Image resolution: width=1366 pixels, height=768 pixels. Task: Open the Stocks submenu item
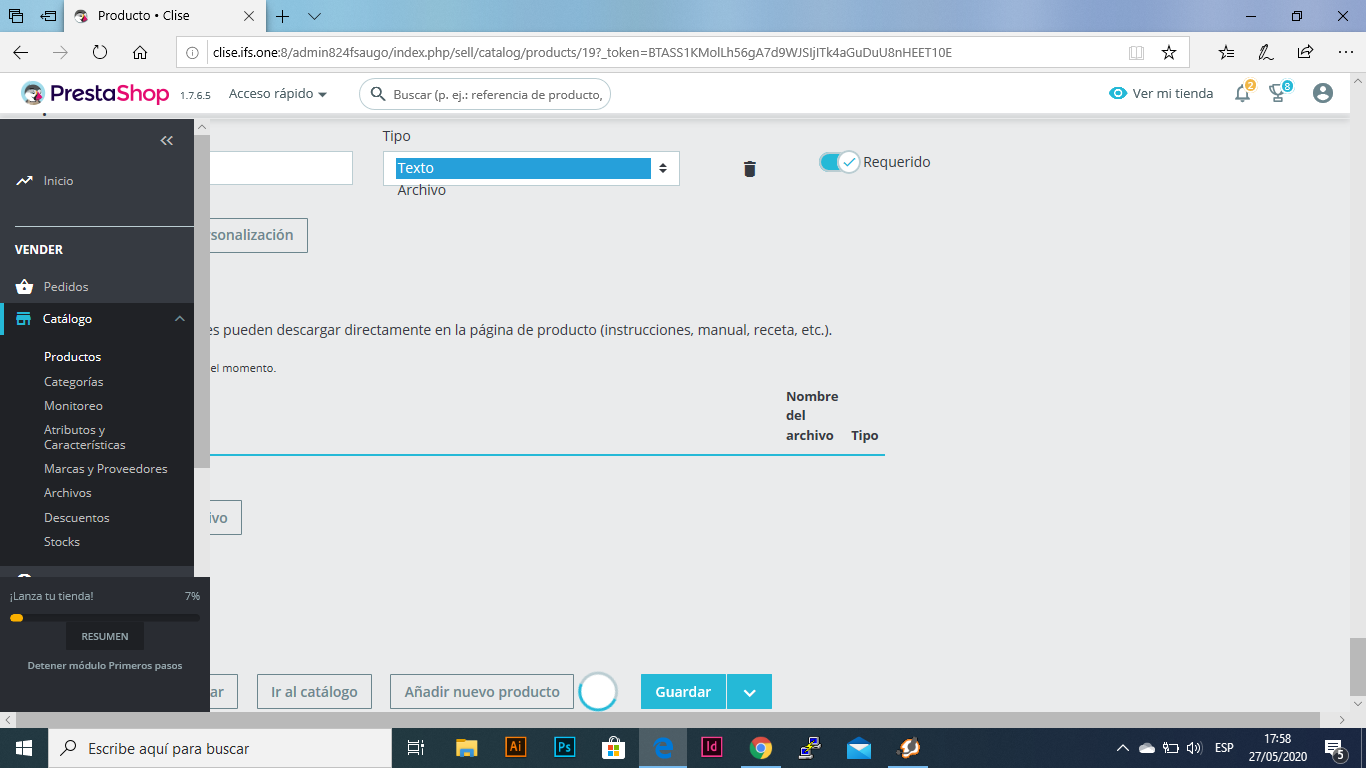62,542
